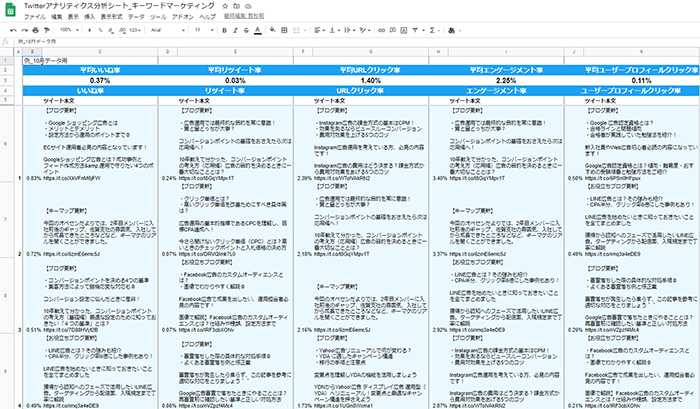The height and width of the screenshot is (409, 700).
Task: Select row 3 header
Action: click(6, 80)
